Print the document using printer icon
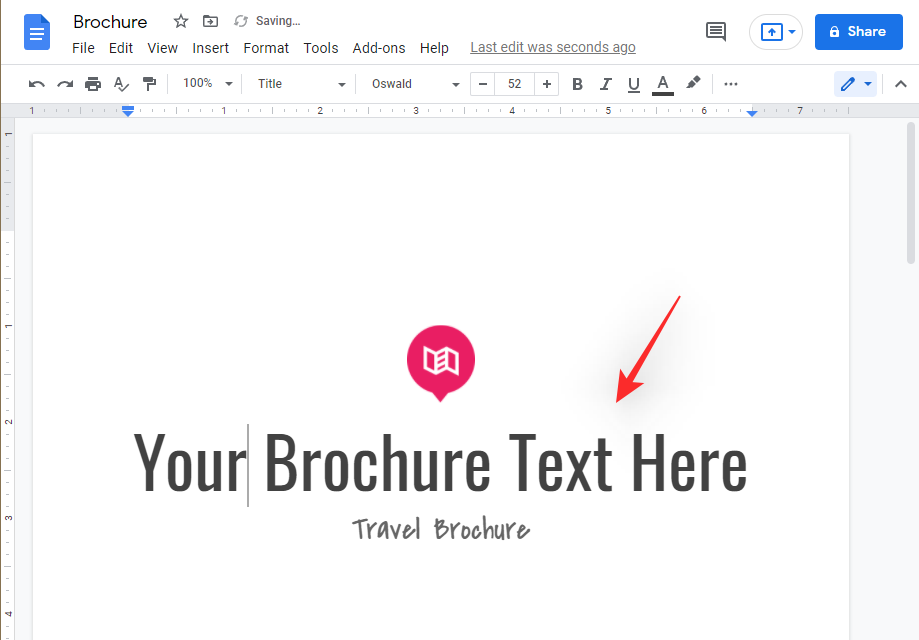This screenshot has height=640, width=919. tap(93, 84)
